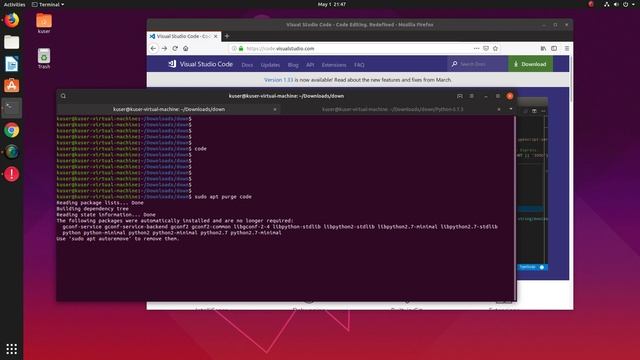Open Firefox page actions three-dot menu
Screen dimensions: 640x360
476,48
